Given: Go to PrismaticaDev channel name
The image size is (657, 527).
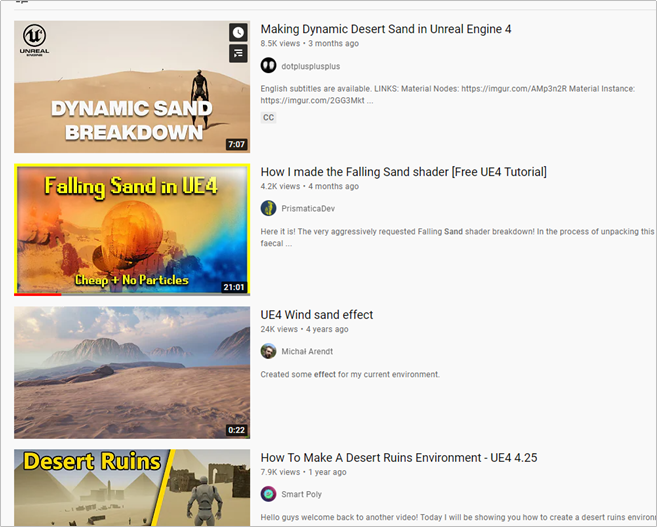Looking at the screenshot, I should point(308,209).
